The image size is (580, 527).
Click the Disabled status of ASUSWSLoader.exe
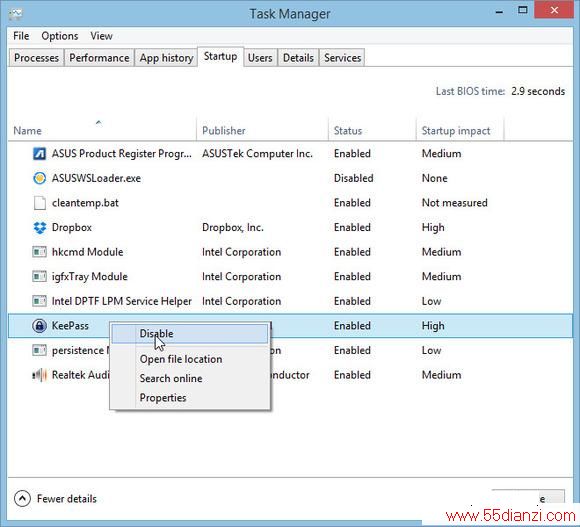[x=353, y=178]
